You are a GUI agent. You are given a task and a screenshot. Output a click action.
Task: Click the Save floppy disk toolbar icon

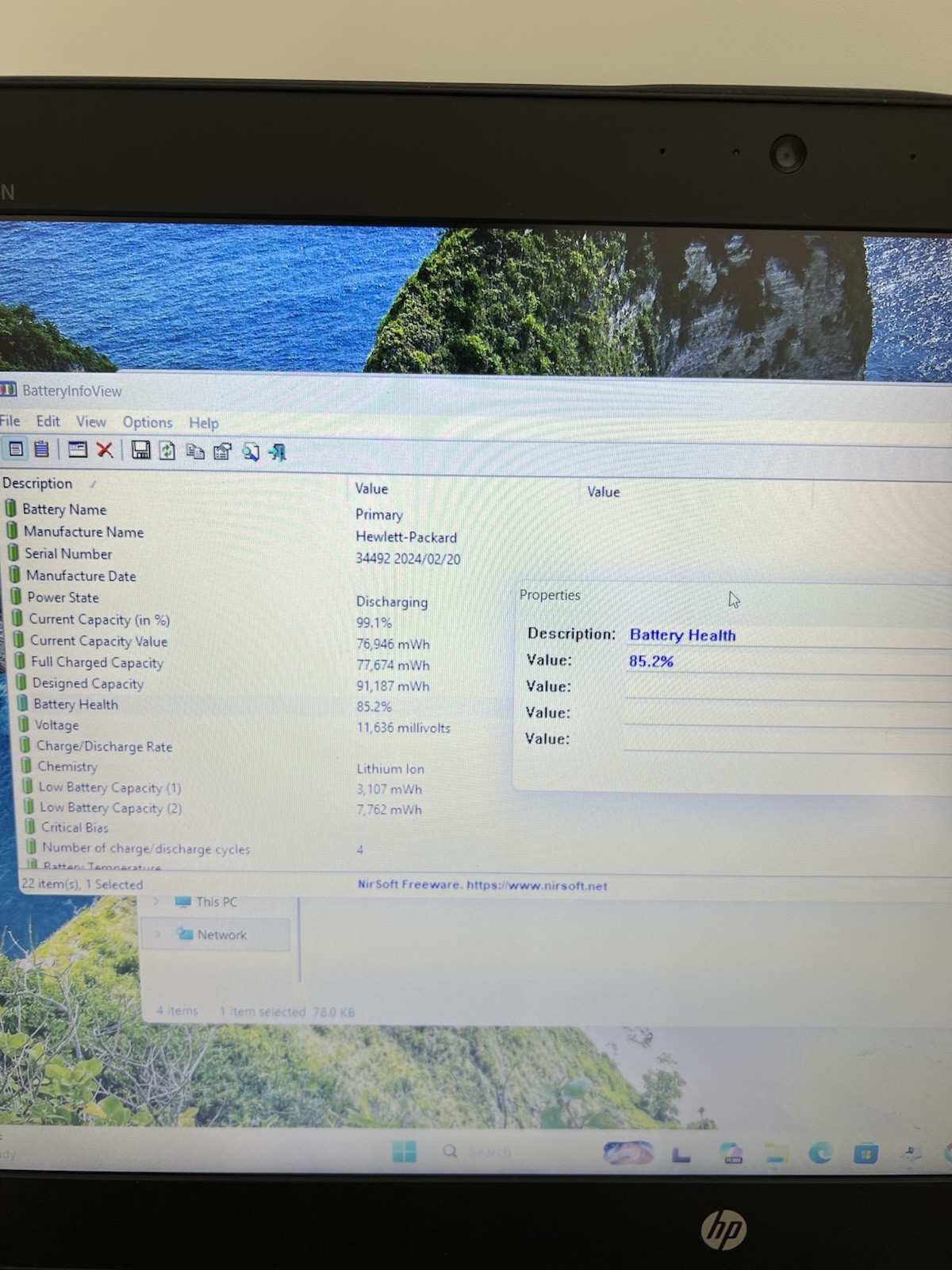(x=140, y=451)
